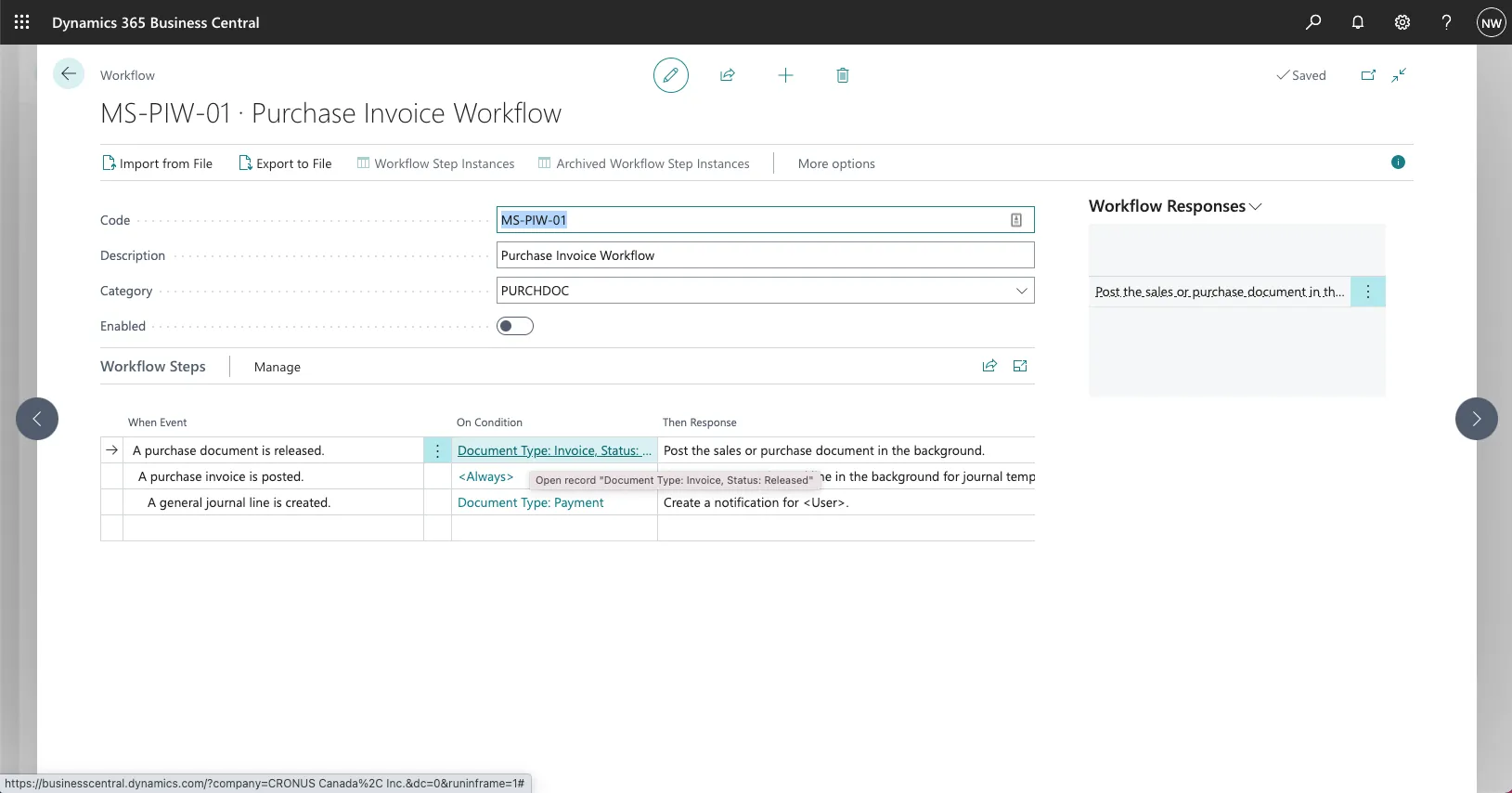Click the Dynamics 365 Business Central title
Image resolution: width=1512 pixels, height=793 pixels.
156,22
